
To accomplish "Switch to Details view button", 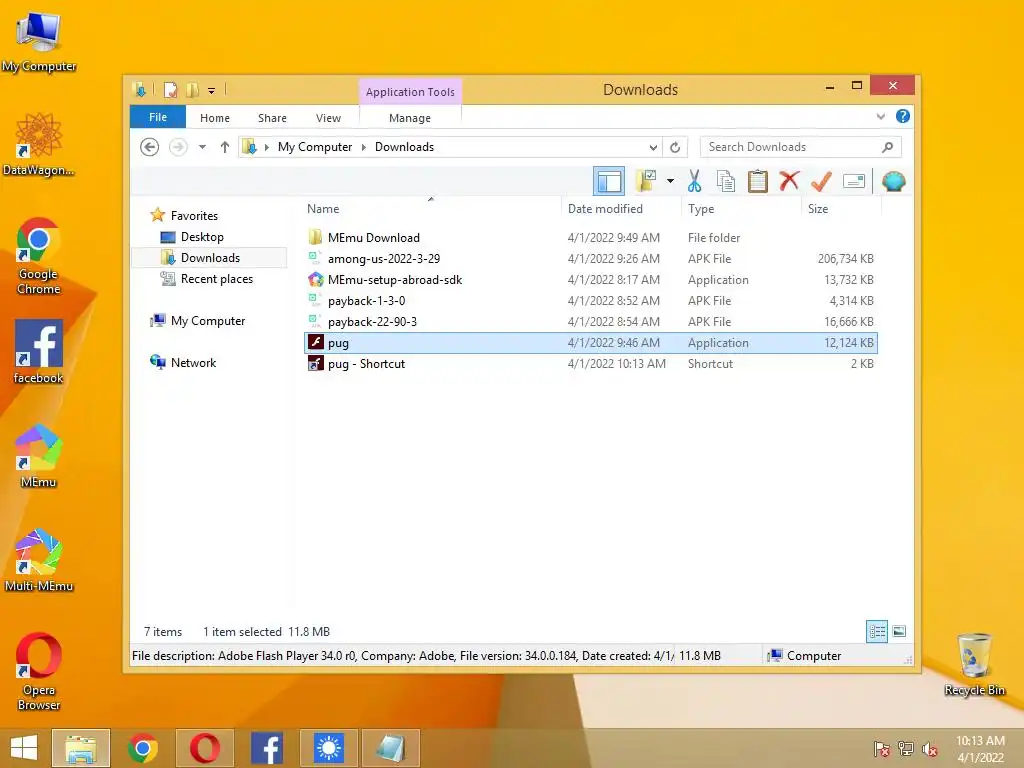I will coord(876,632).
